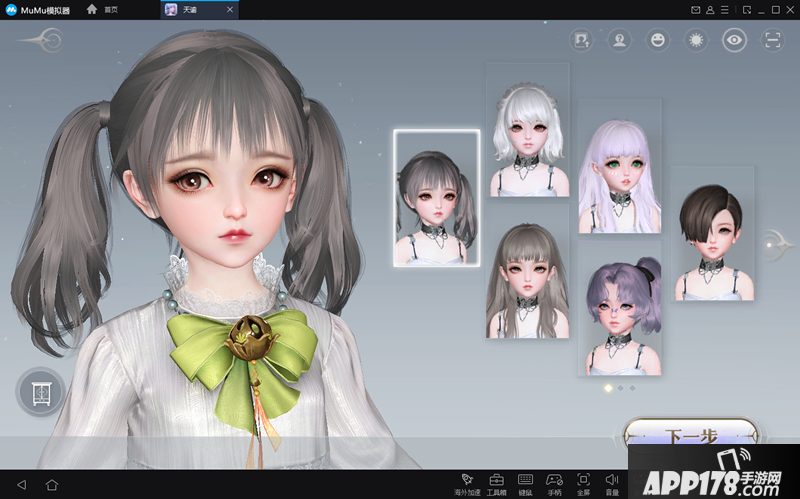Toggle the eye visibility icon
The image size is (800, 499).
[x=734, y=40]
